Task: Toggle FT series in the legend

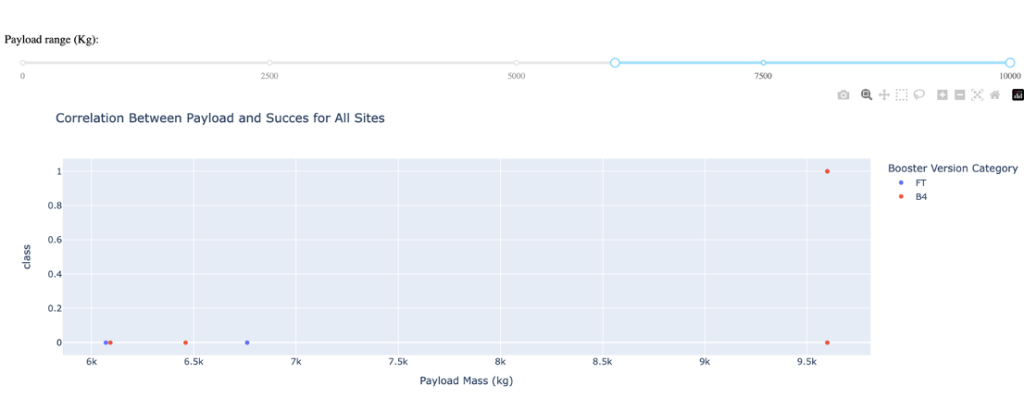Action: (914, 182)
